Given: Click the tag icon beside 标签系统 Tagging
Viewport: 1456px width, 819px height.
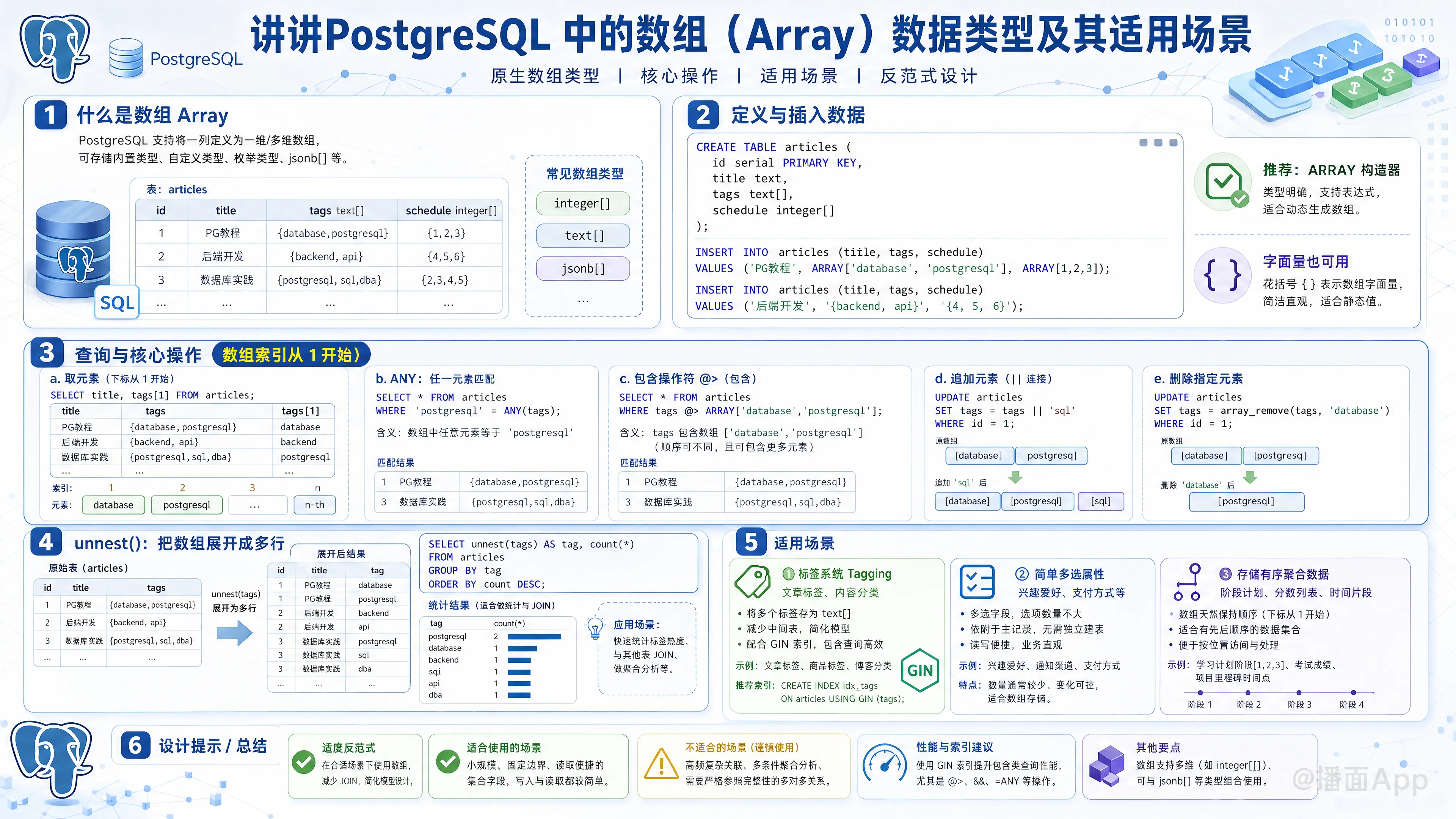Looking at the screenshot, I should 752,581.
